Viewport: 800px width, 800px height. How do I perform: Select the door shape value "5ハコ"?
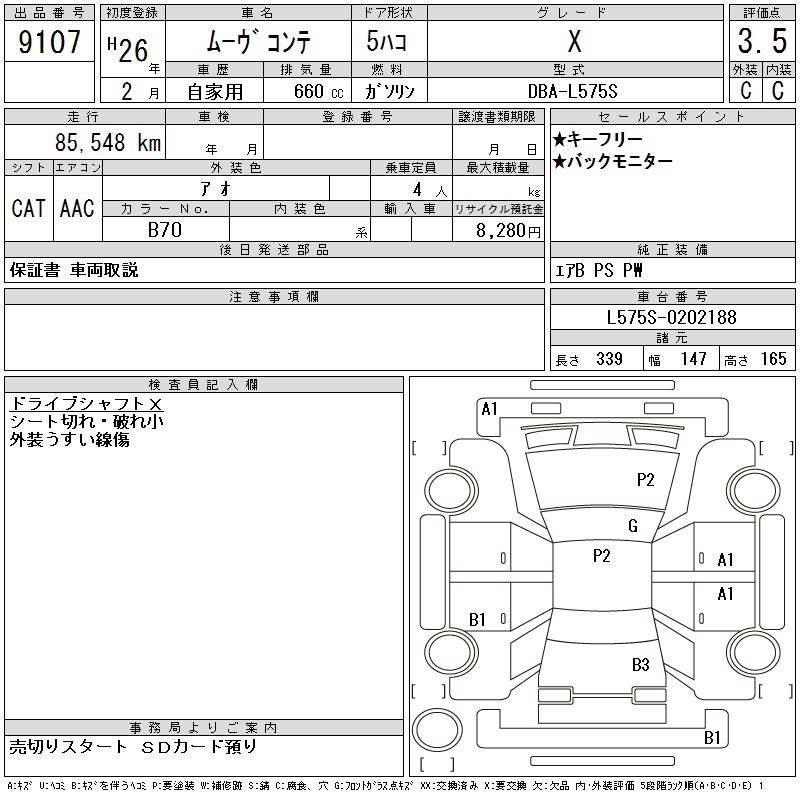click(387, 41)
